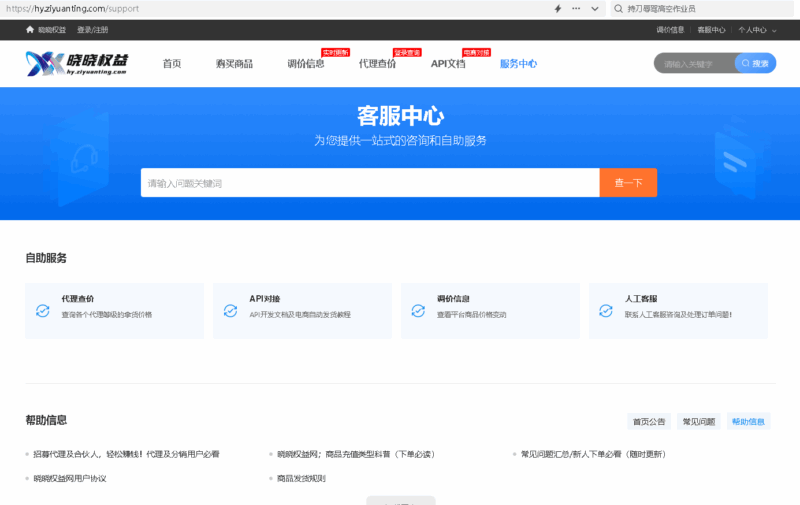The height and width of the screenshot is (505, 800).
Task: Click the home icon in top bar
Action: coord(30,30)
